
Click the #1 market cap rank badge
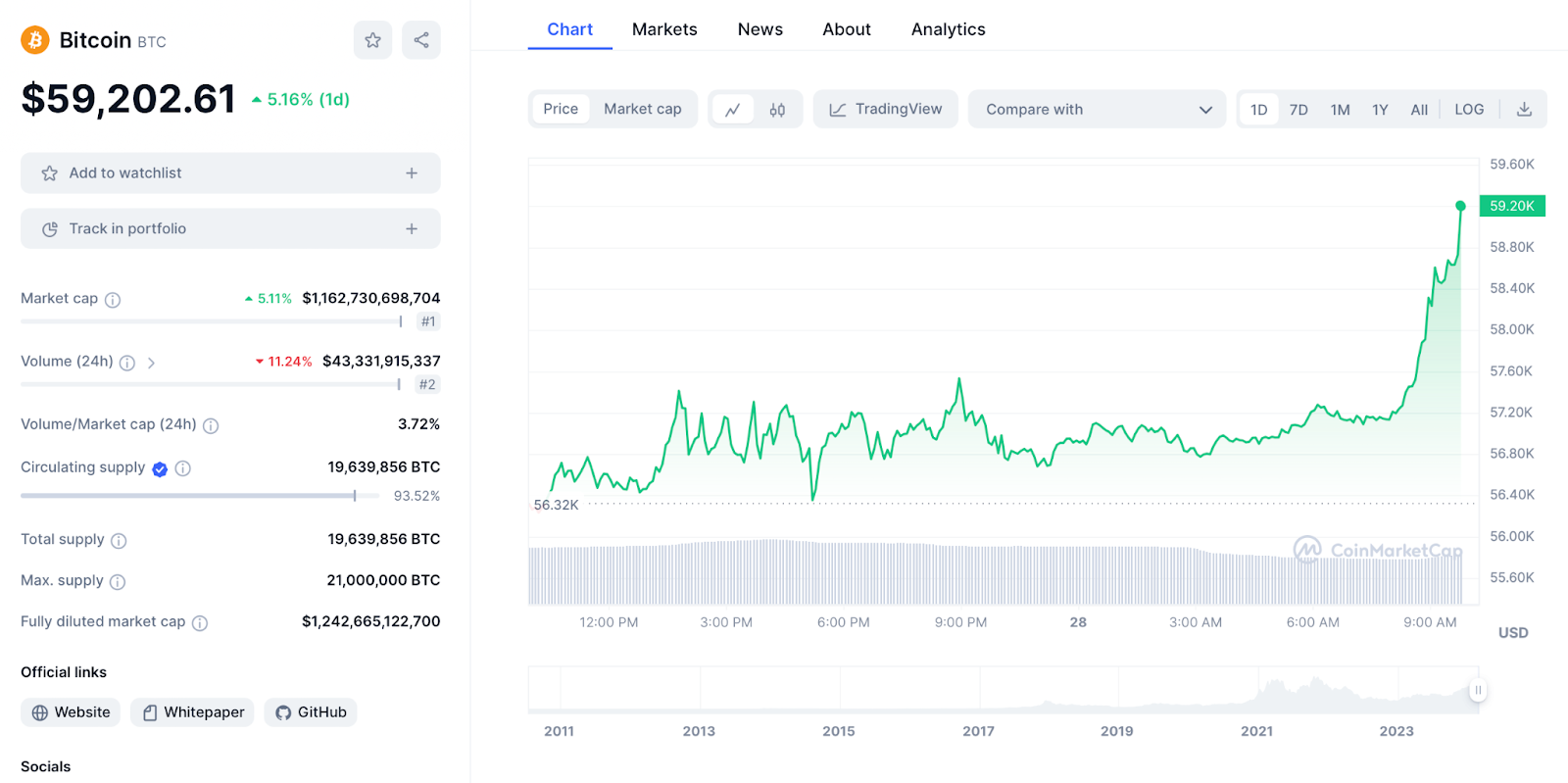[x=428, y=321]
